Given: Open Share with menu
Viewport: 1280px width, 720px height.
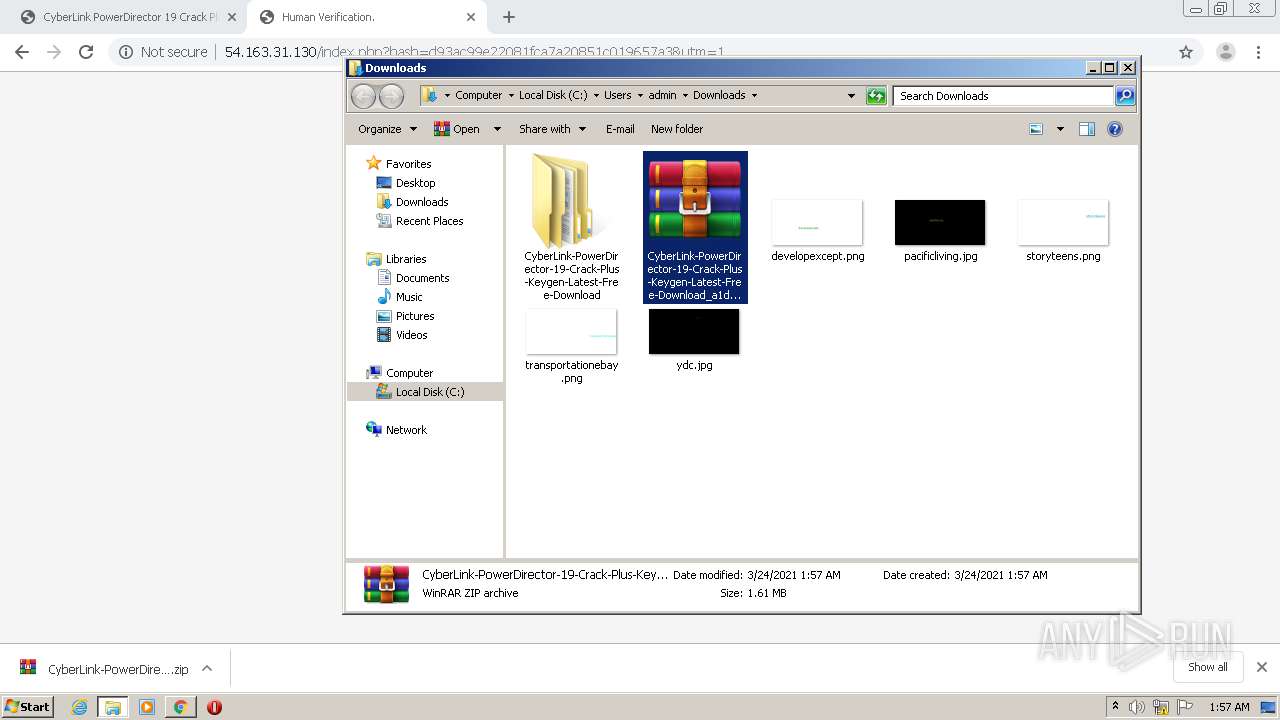Looking at the screenshot, I should coord(551,129).
